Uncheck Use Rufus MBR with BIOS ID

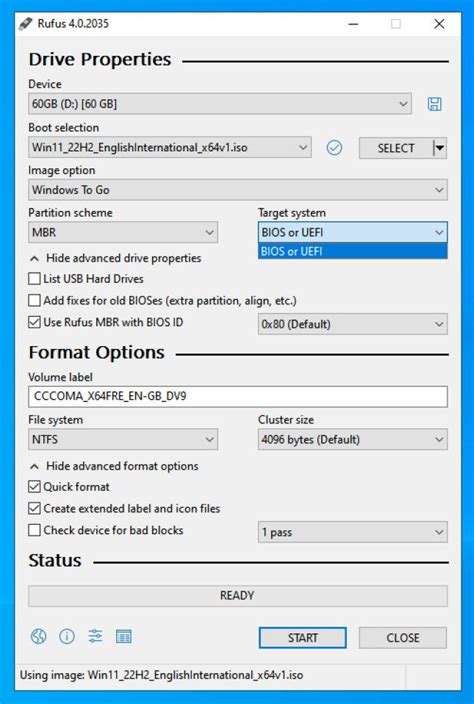34,322
